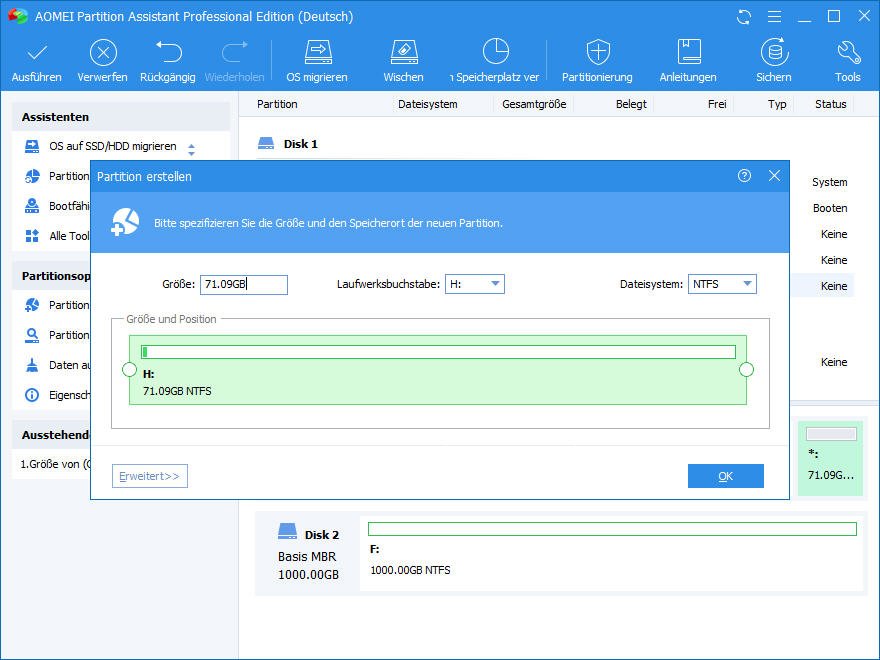Viewport: 880px width, 660px height.
Task: Click the Disk 2 drive icon
Action: click(x=287, y=531)
